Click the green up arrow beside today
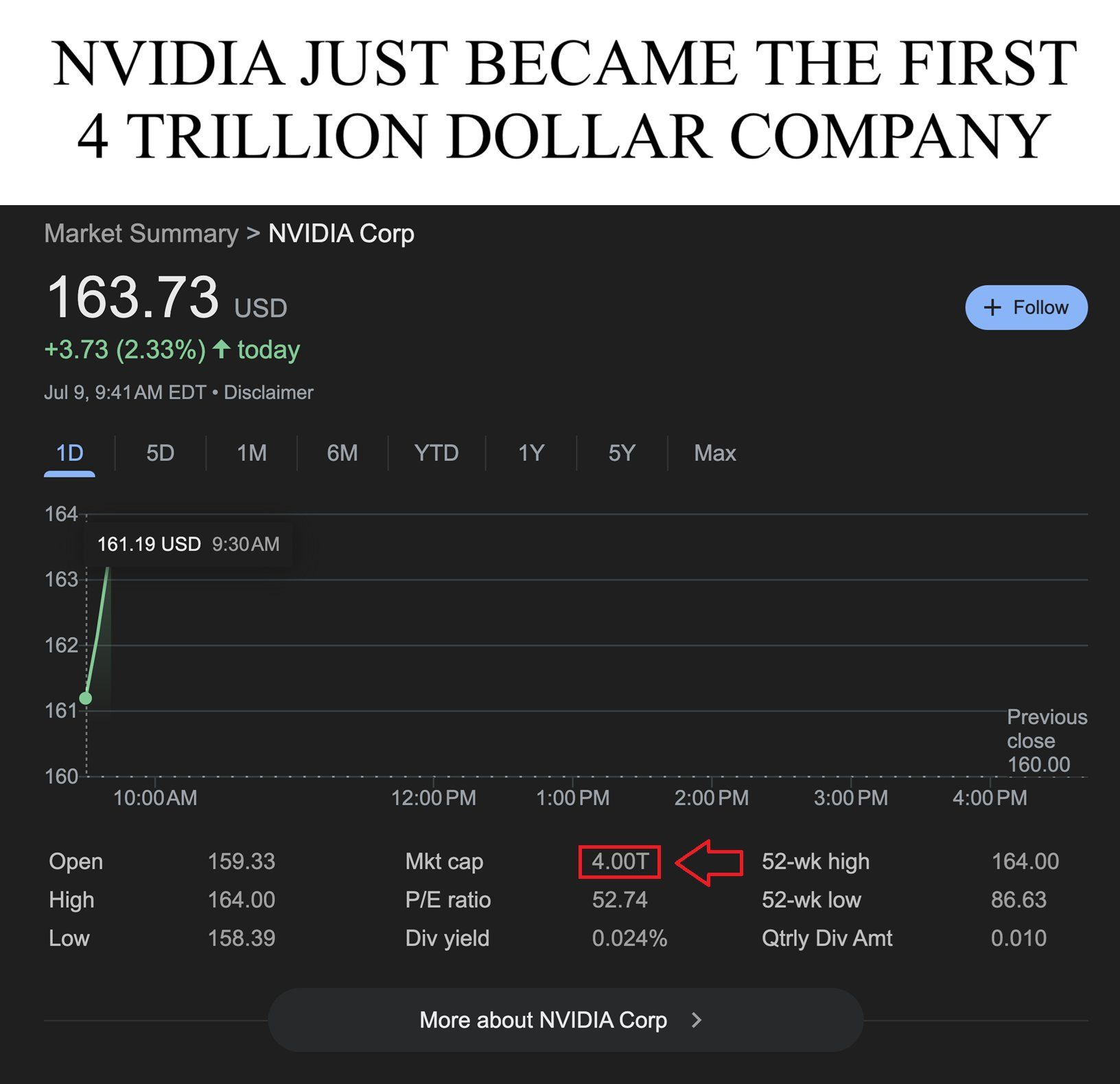Screen dimensions: 1120x1084 pyautogui.click(x=221, y=349)
